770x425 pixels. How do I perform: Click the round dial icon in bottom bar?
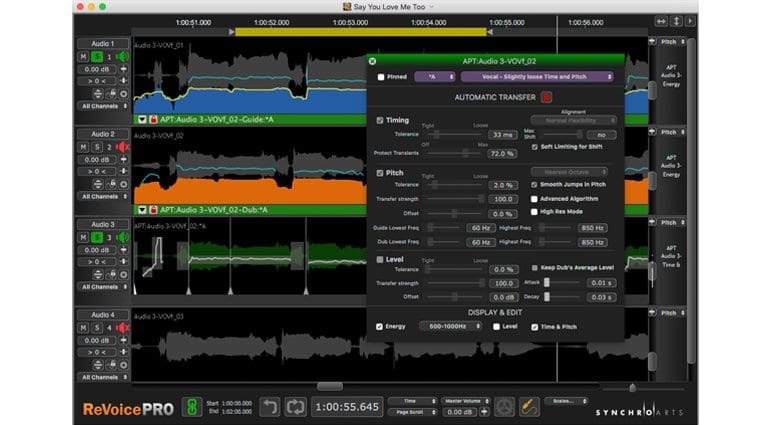coord(504,407)
